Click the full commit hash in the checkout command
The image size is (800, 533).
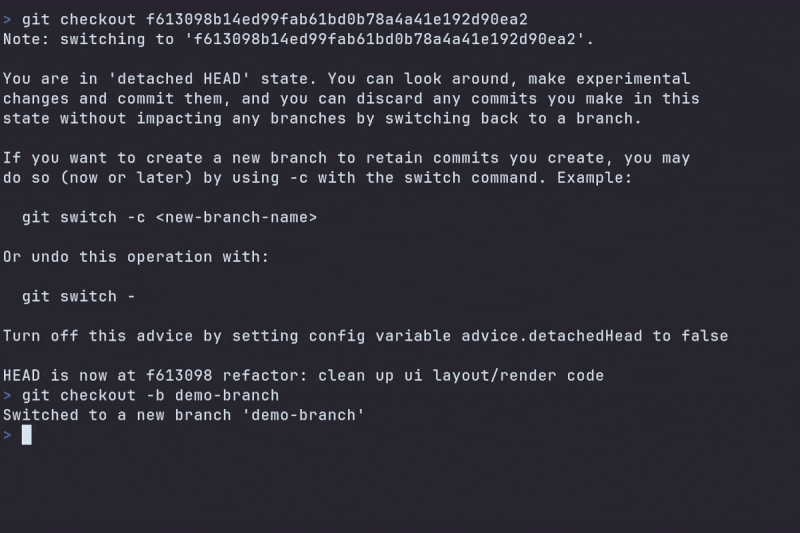pyautogui.click(x=337, y=19)
